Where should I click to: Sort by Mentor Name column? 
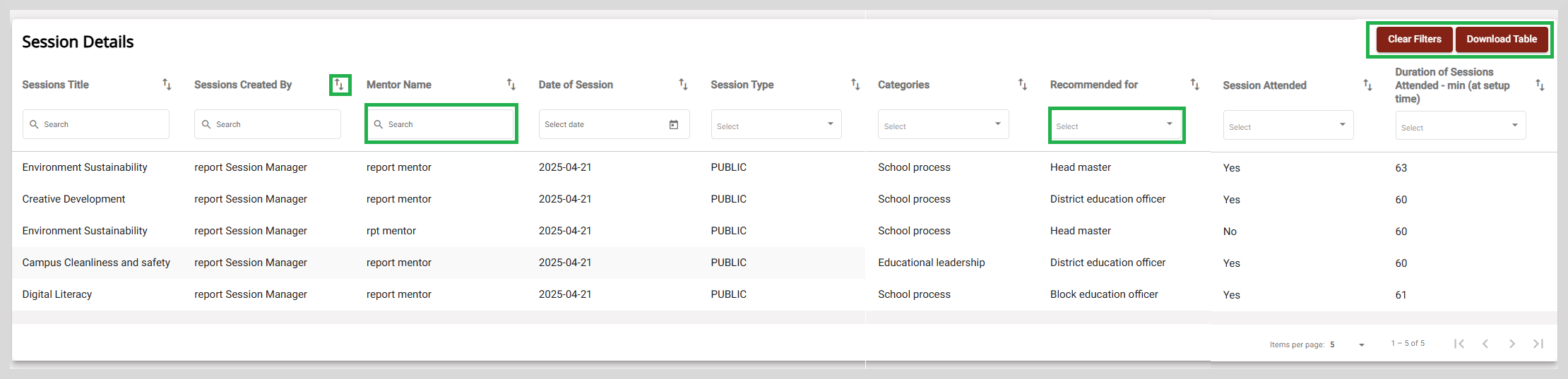pyautogui.click(x=511, y=85)
